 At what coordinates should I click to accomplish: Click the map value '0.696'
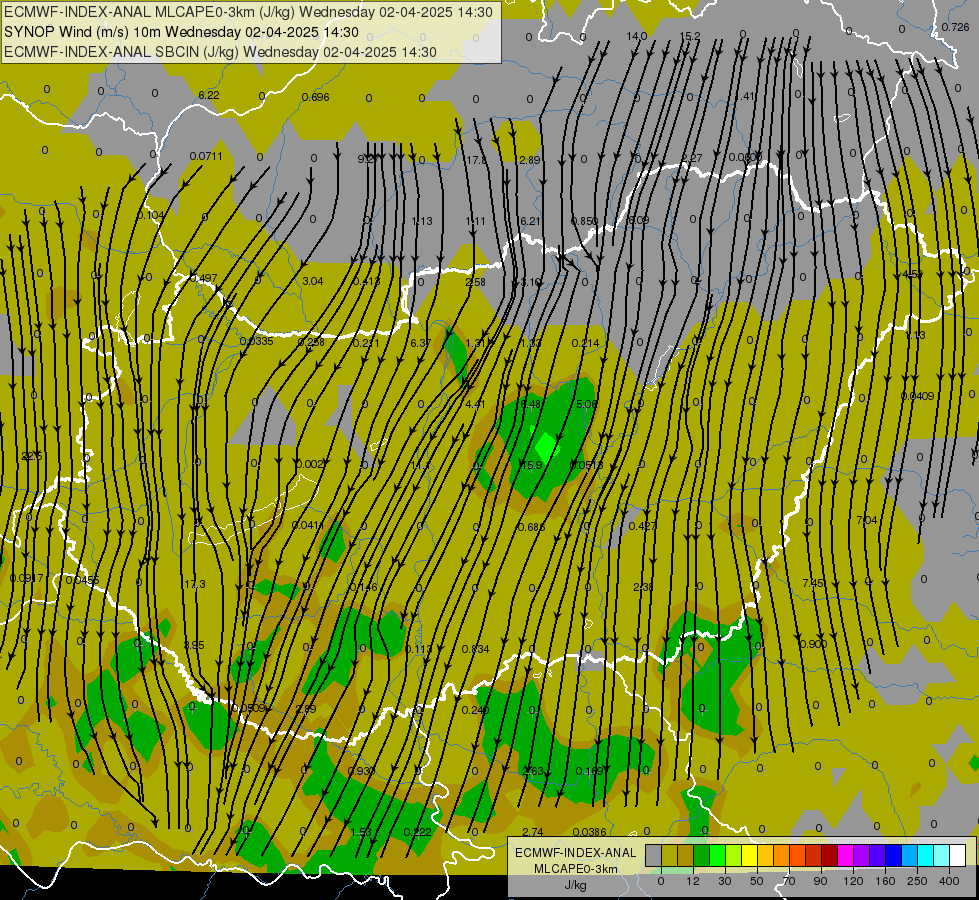tap(315, 97)
